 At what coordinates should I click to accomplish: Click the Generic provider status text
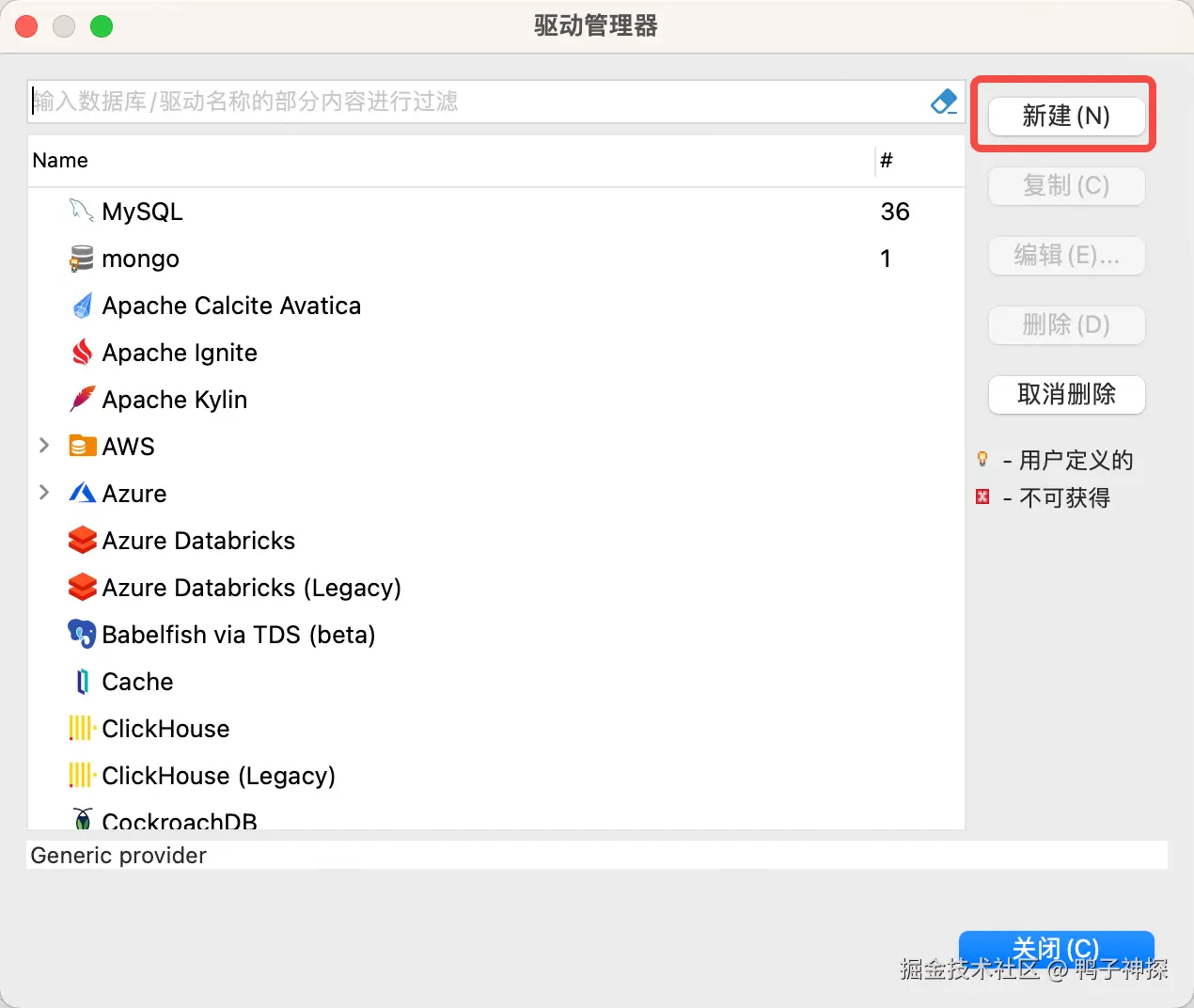click(x=118, y=856)
